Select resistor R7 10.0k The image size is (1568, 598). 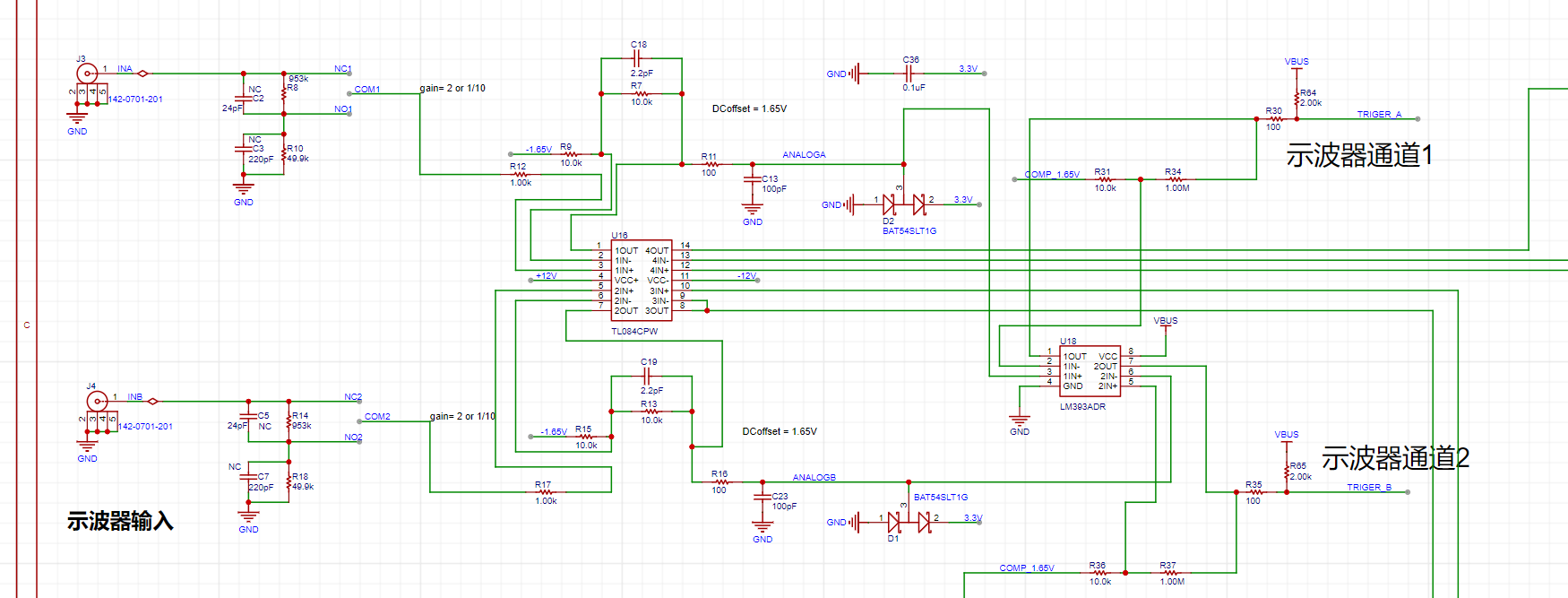coord(641,93)
